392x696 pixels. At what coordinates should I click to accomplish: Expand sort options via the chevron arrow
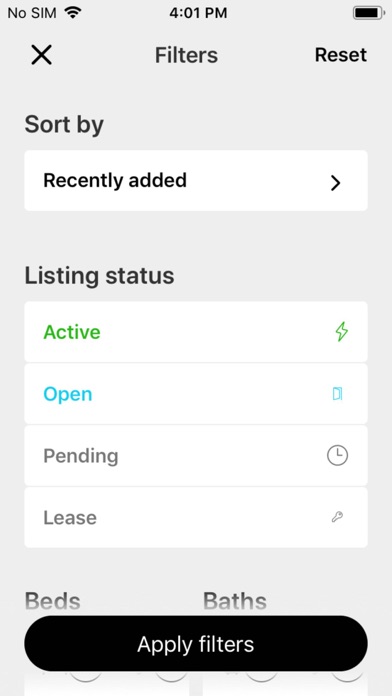[x=336, y=182]
